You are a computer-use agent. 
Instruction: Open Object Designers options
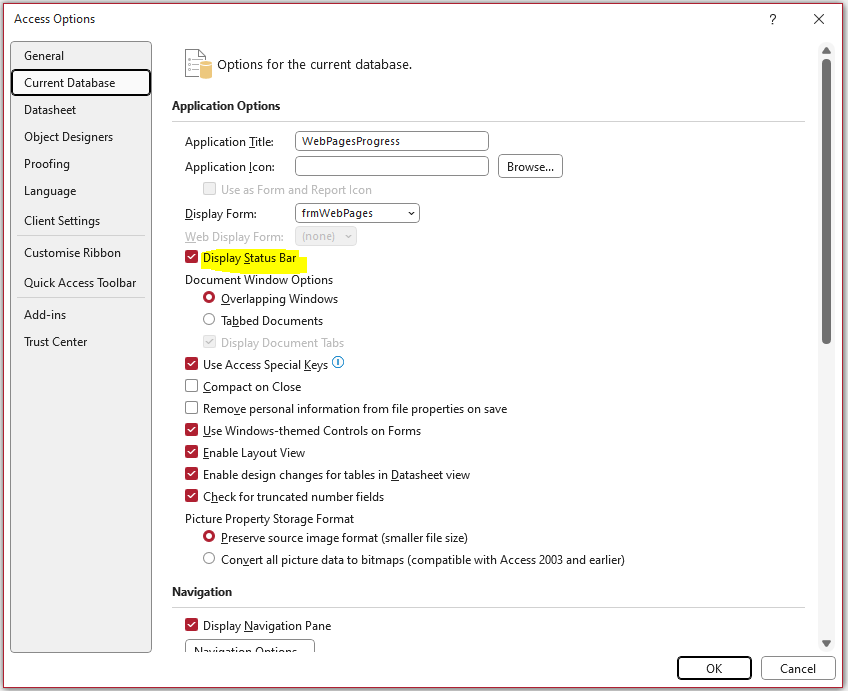(81, 137)
